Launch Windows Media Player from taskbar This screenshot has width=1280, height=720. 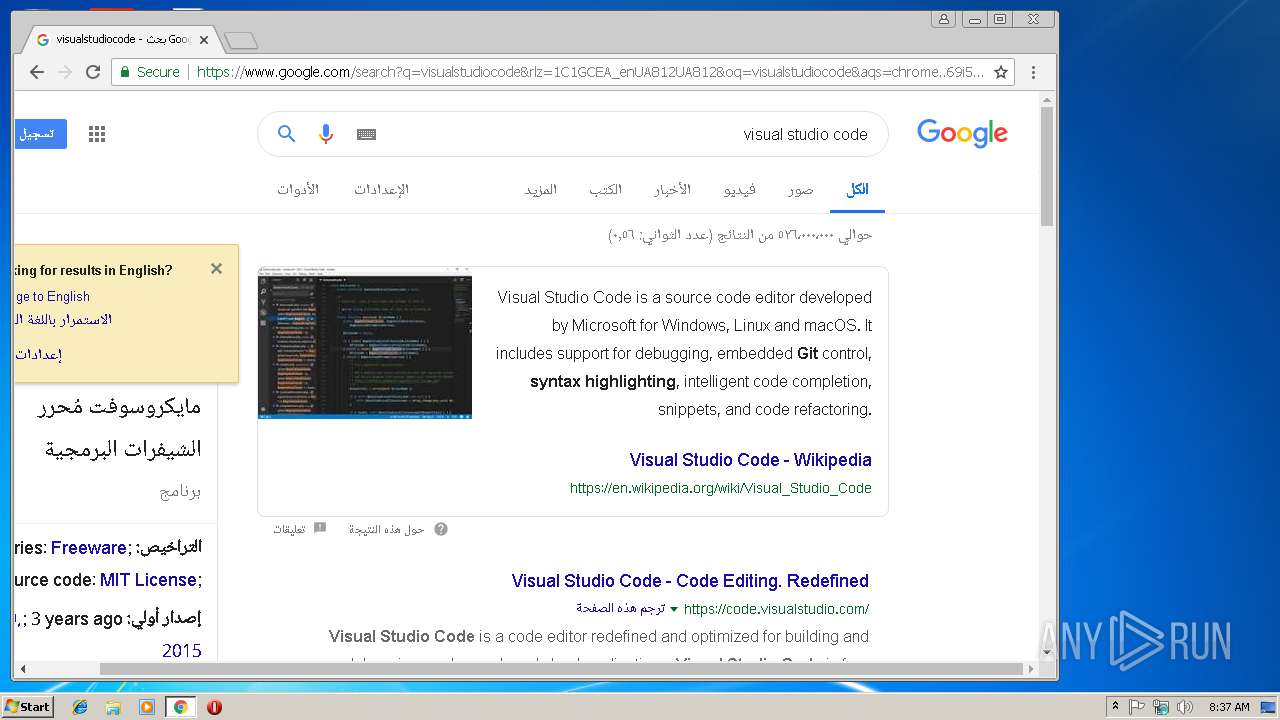(x=147, y=707)
